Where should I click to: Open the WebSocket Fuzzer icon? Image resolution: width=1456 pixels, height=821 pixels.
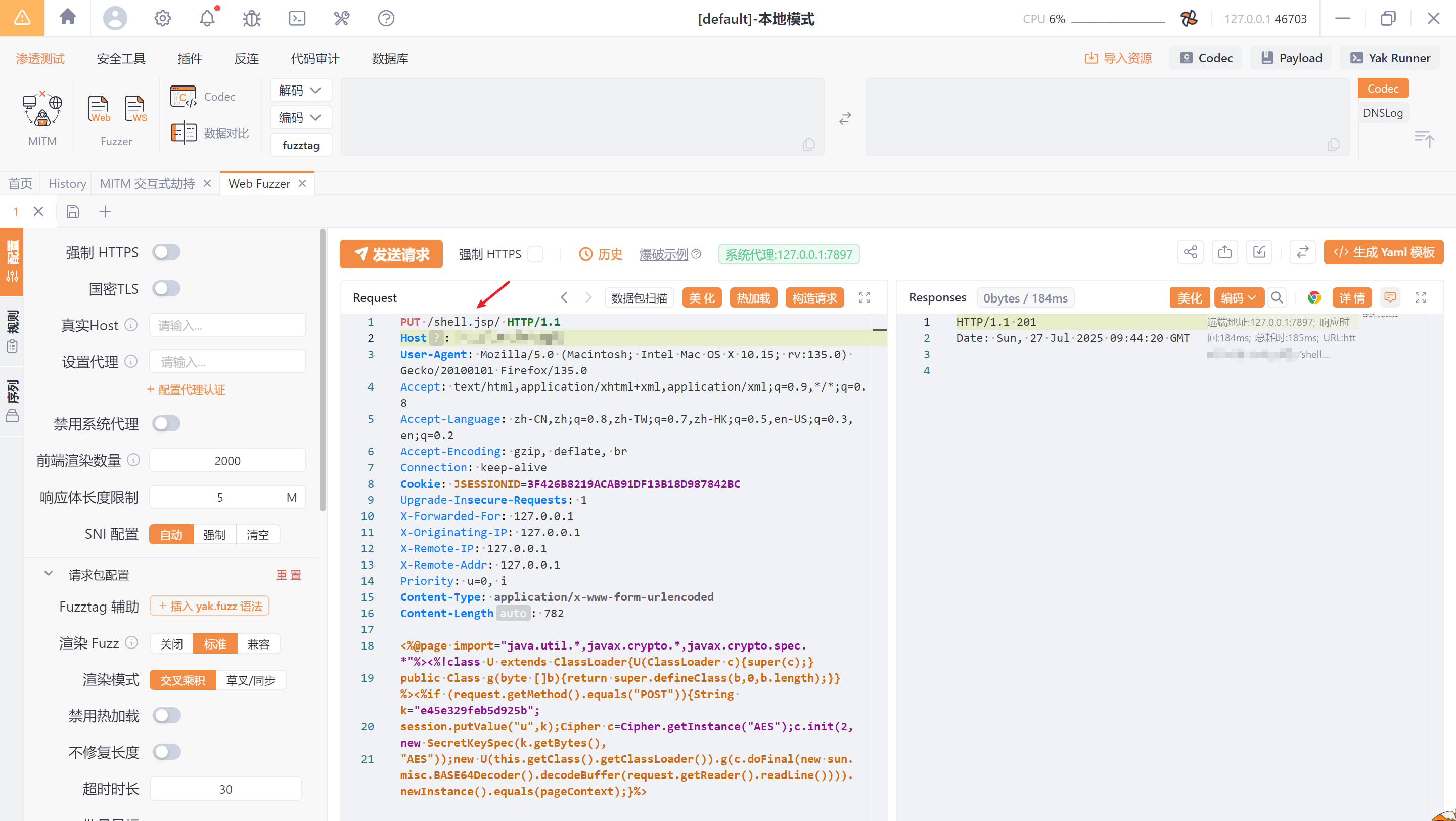135,109
